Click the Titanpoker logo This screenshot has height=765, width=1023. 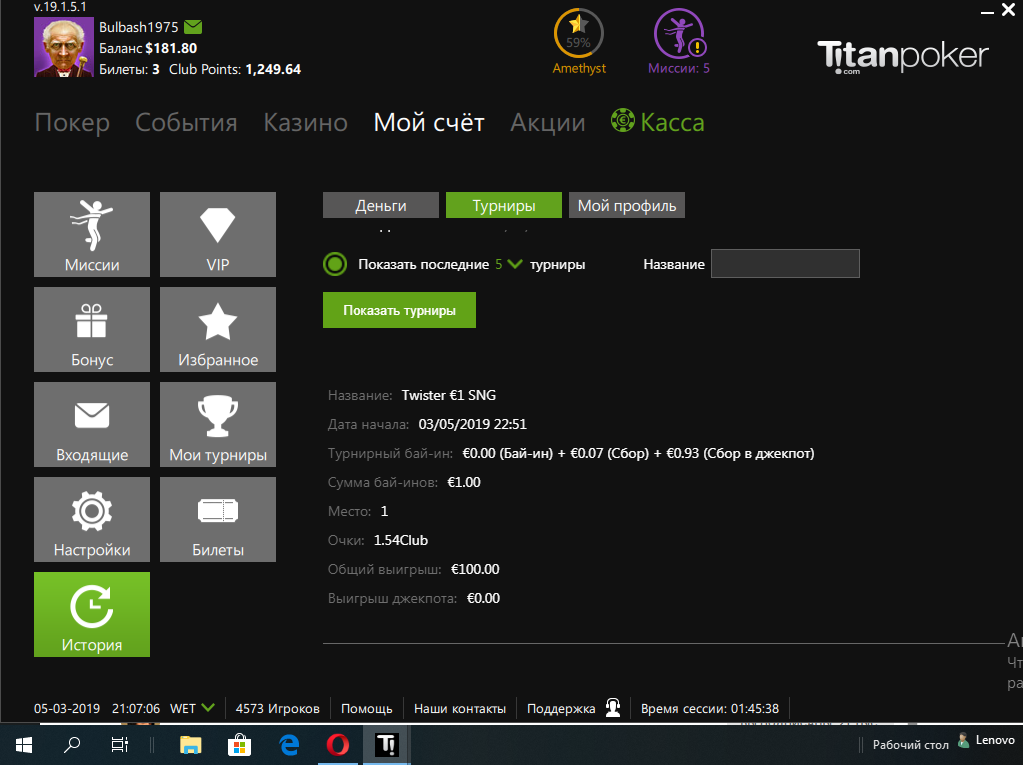coord(903,57)
